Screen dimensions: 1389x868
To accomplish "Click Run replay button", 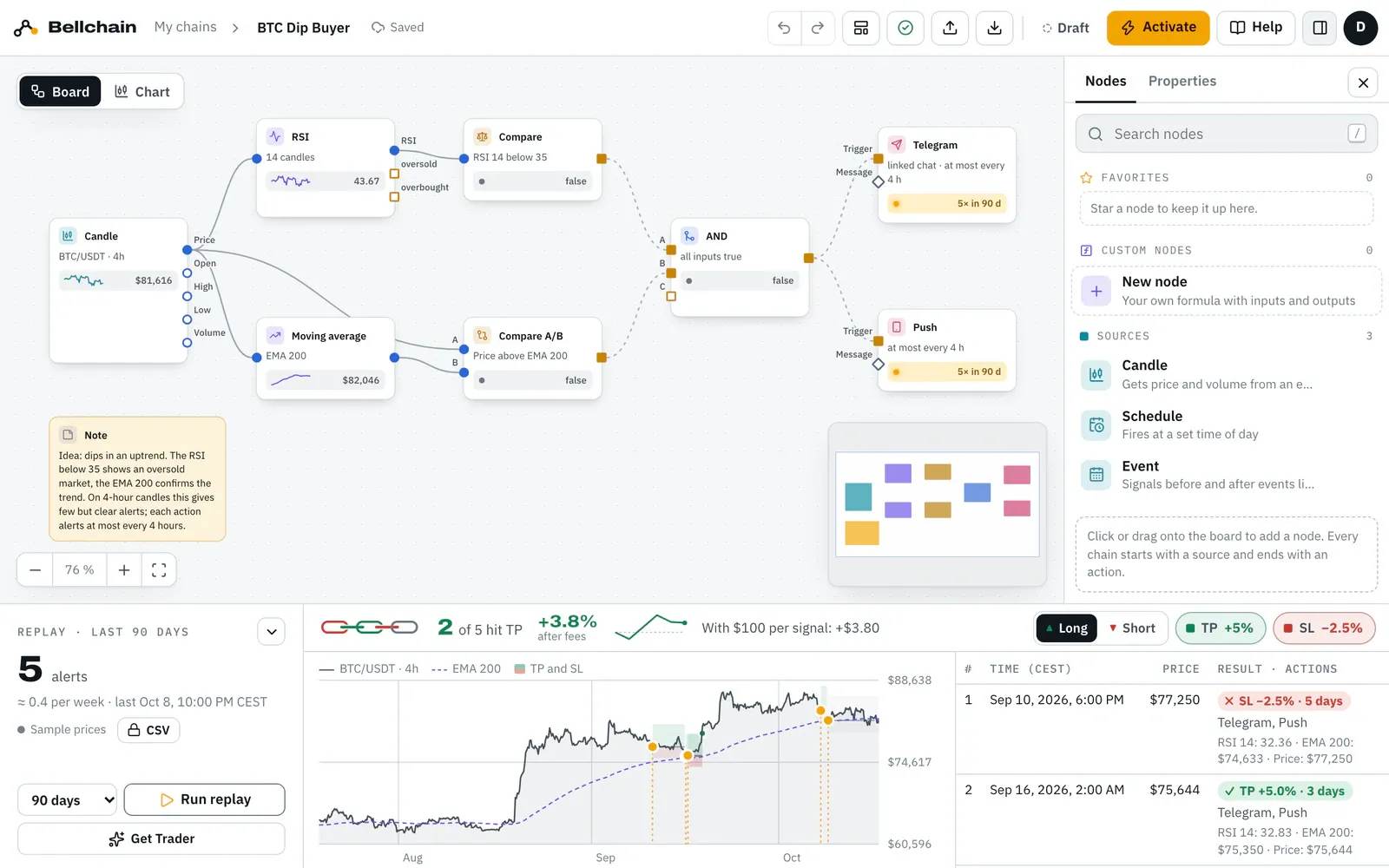I will click(205, 800).
